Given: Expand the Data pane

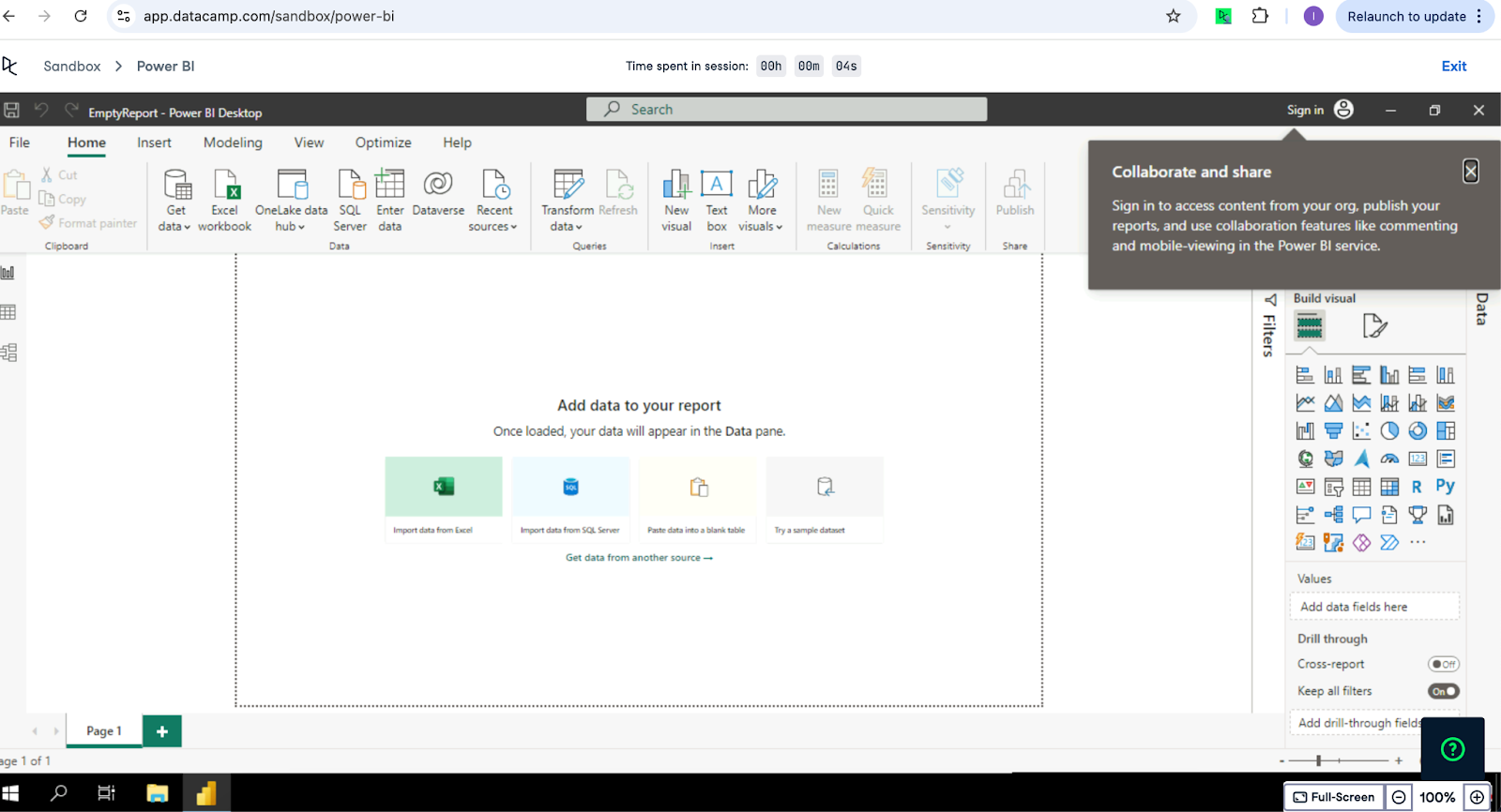Looking at the screenshot, I should click(x=1482, y=309).
